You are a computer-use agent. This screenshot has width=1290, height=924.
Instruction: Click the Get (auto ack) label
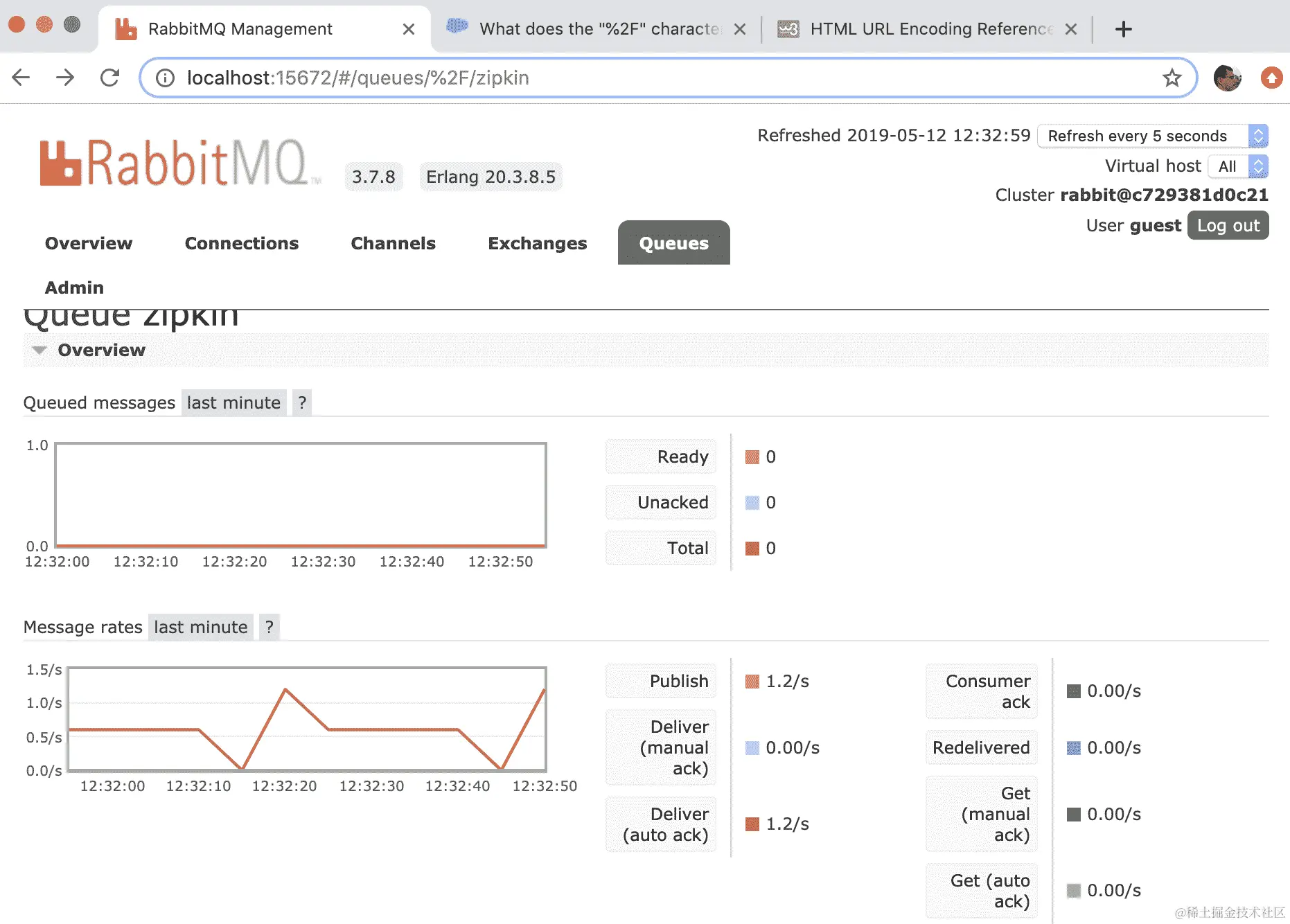point(982,891)
